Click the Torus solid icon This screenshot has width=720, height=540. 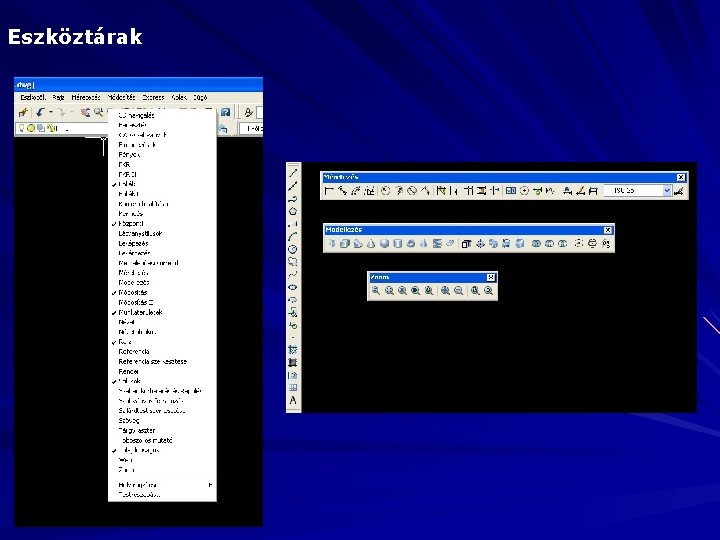pos(411,243)
